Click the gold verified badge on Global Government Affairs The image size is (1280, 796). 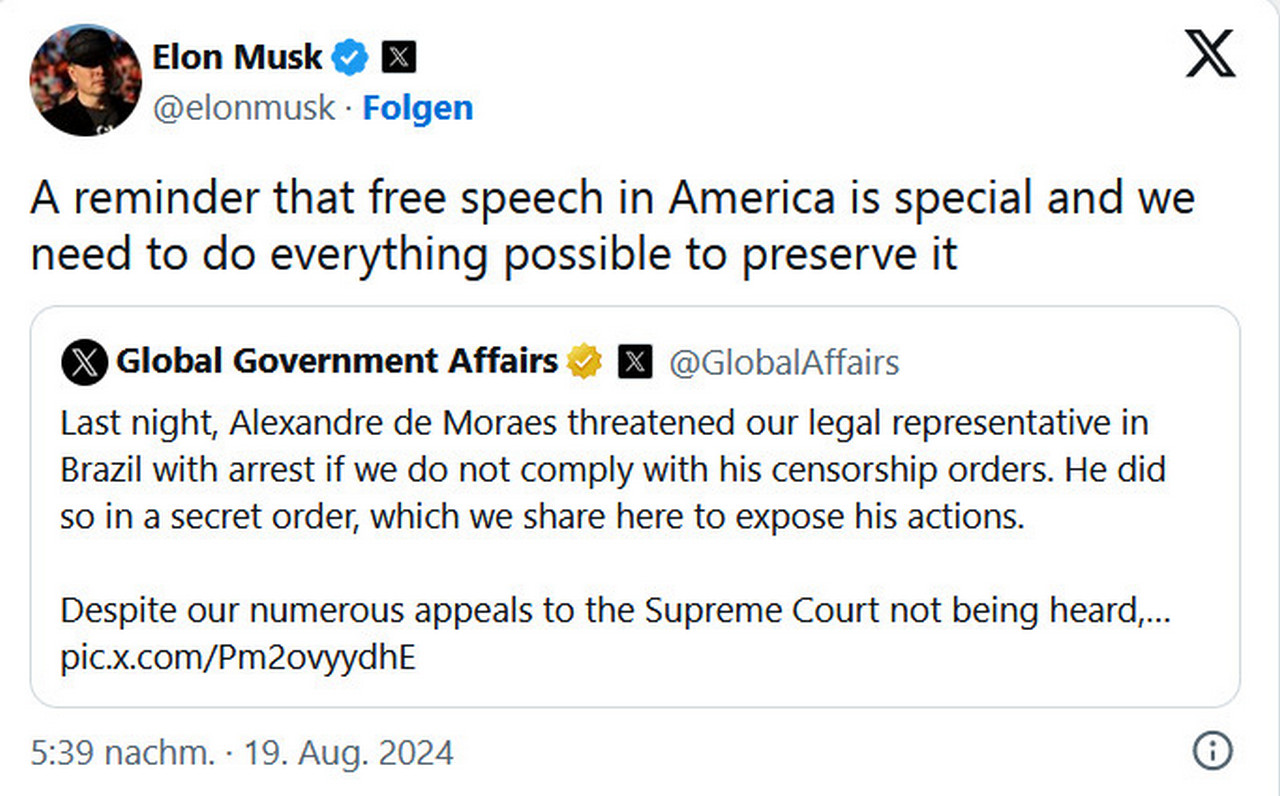click(x=585, y=361)
